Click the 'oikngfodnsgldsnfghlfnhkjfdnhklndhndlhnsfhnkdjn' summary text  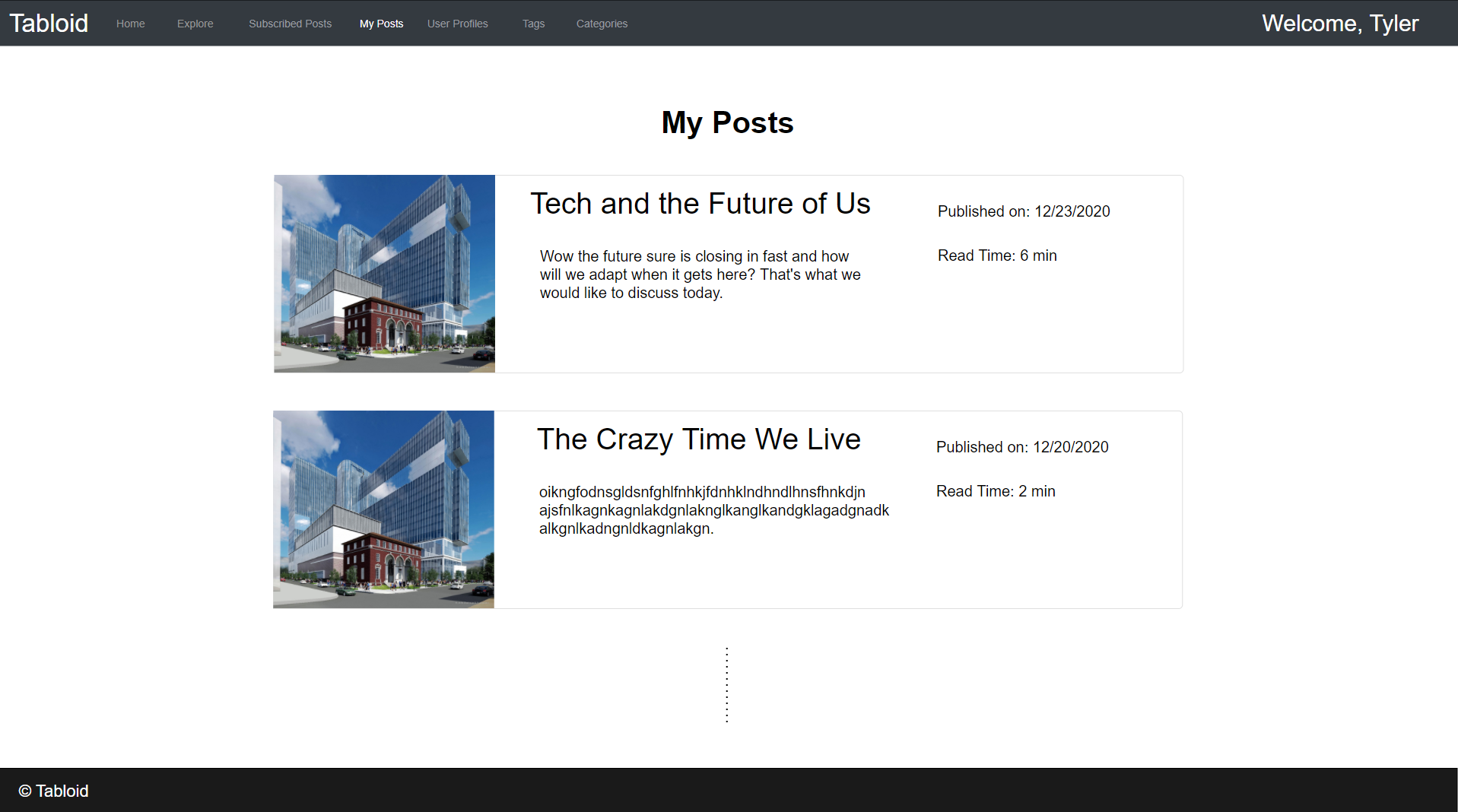tap(714, 510)
